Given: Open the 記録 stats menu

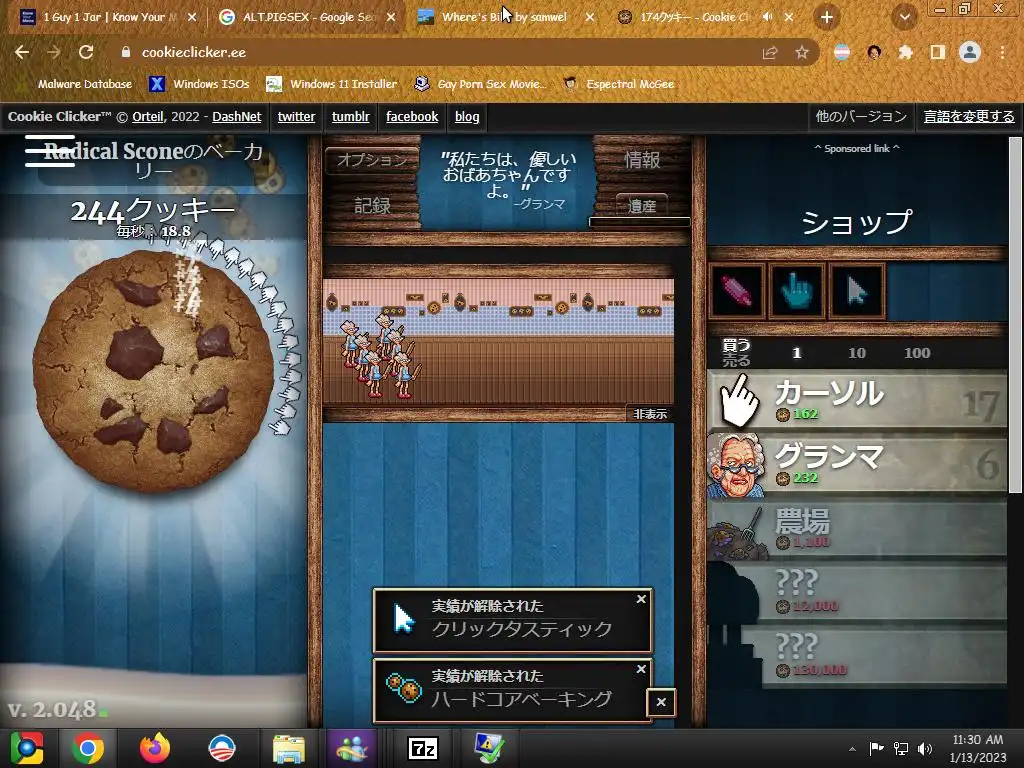Looking at the screenshot, I should tap(372, 206).
